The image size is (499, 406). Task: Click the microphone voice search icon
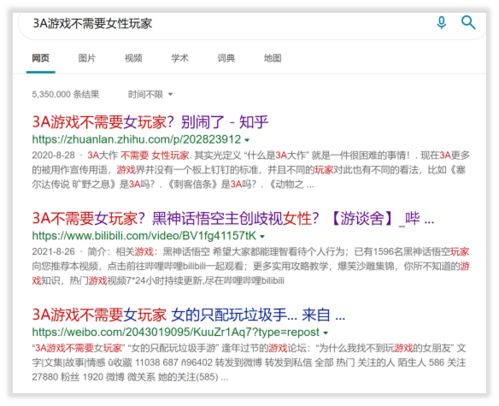[441, 23]
